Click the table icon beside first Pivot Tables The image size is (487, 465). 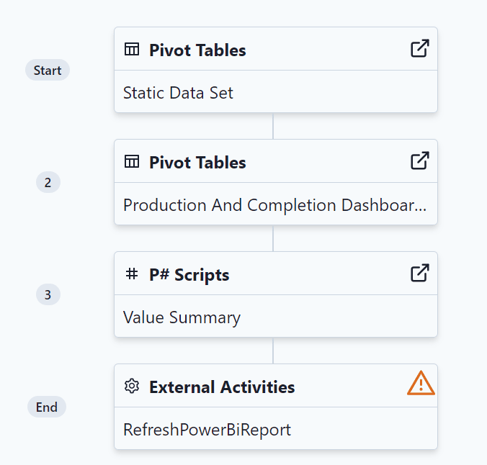pos(132,49)
